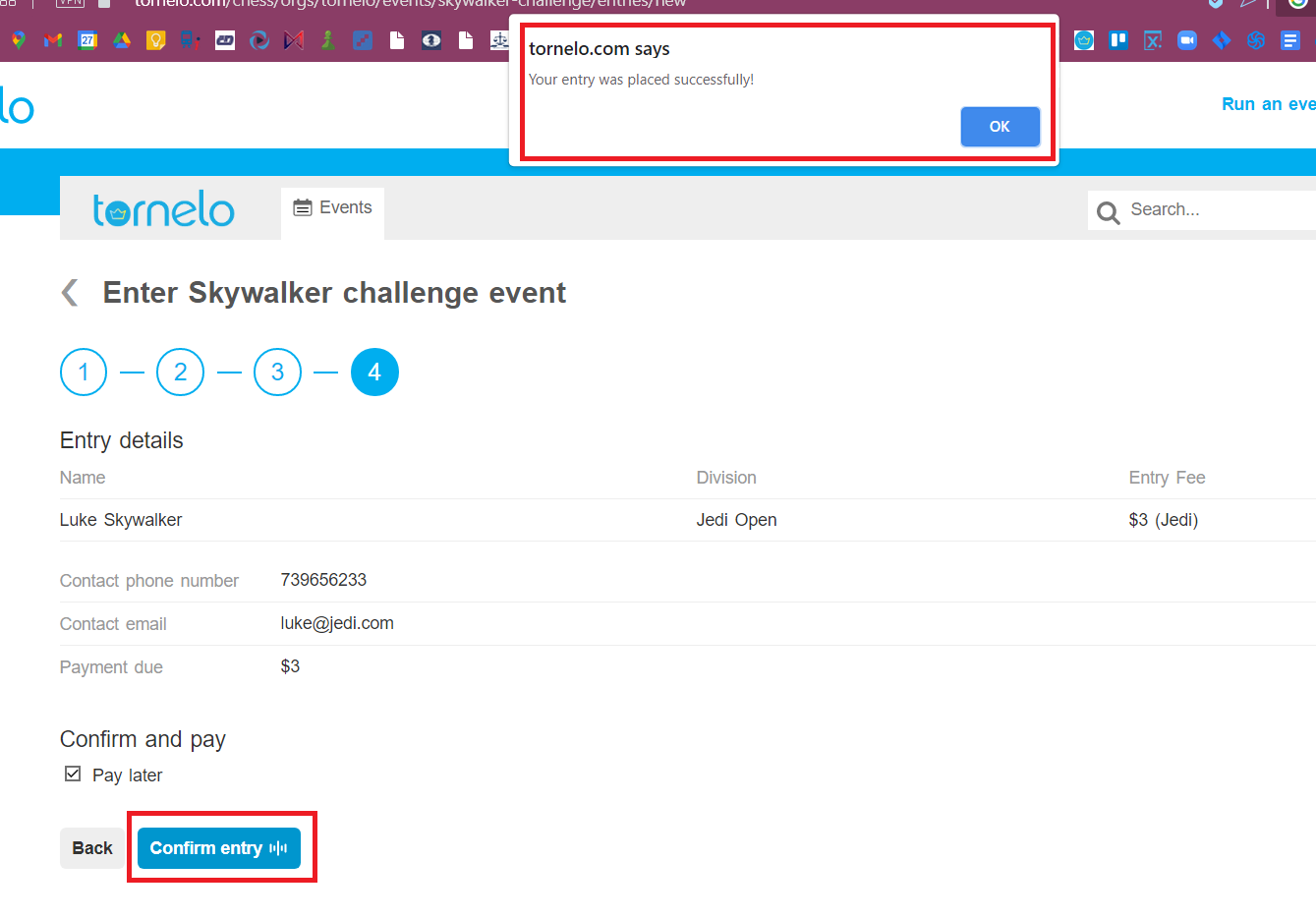Open the green chess pawn bookmark
Screen dimensions: 1316x919
[328, 40]
